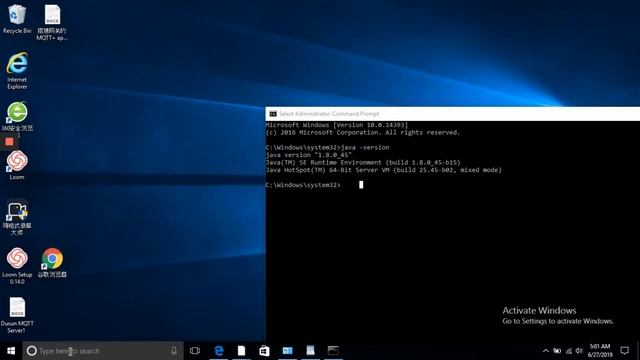Click the 'Java HotSpot(TM) 64-Bit Server VM' line

pyautogui.click(x=383, y=170)
